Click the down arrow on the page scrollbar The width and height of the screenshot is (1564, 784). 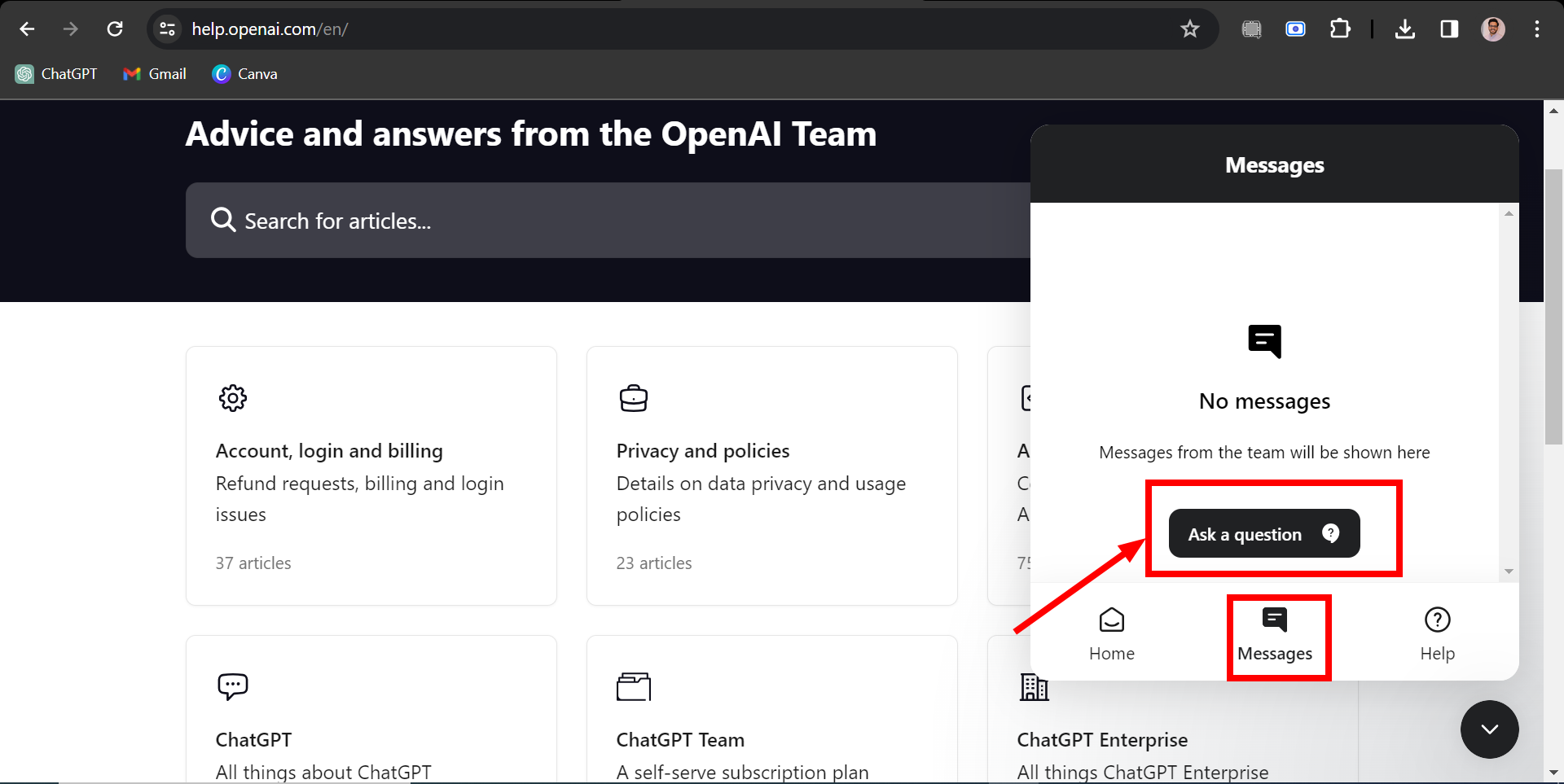[x=1553, y=771]
